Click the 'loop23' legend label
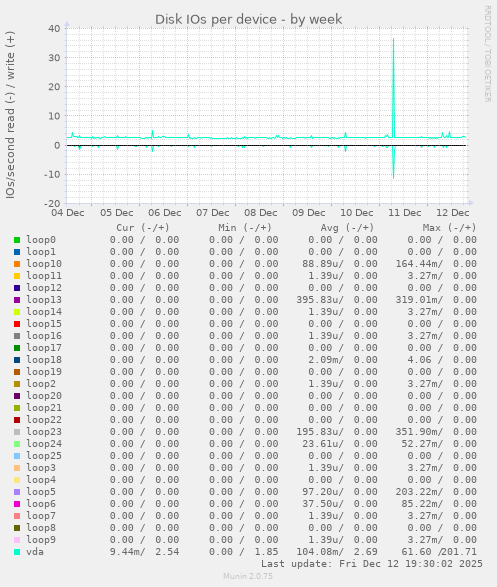The height and width of the screenshot is (587, 497). (x=44, y=432)
